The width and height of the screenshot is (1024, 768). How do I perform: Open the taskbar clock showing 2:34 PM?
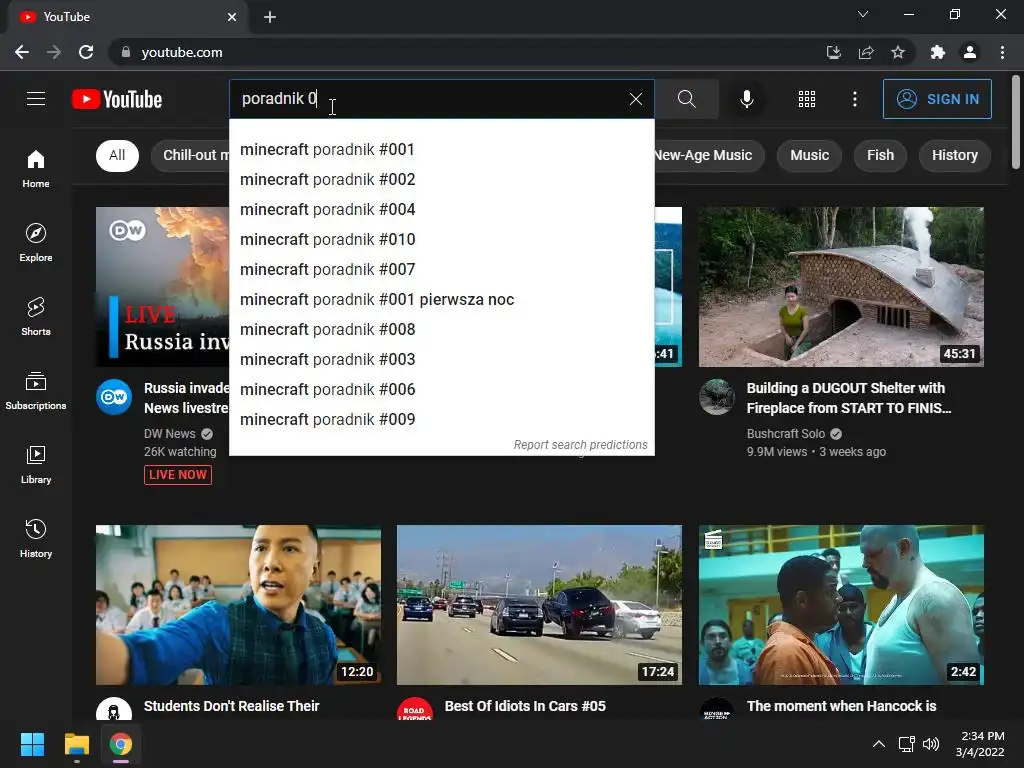[981, 744]
